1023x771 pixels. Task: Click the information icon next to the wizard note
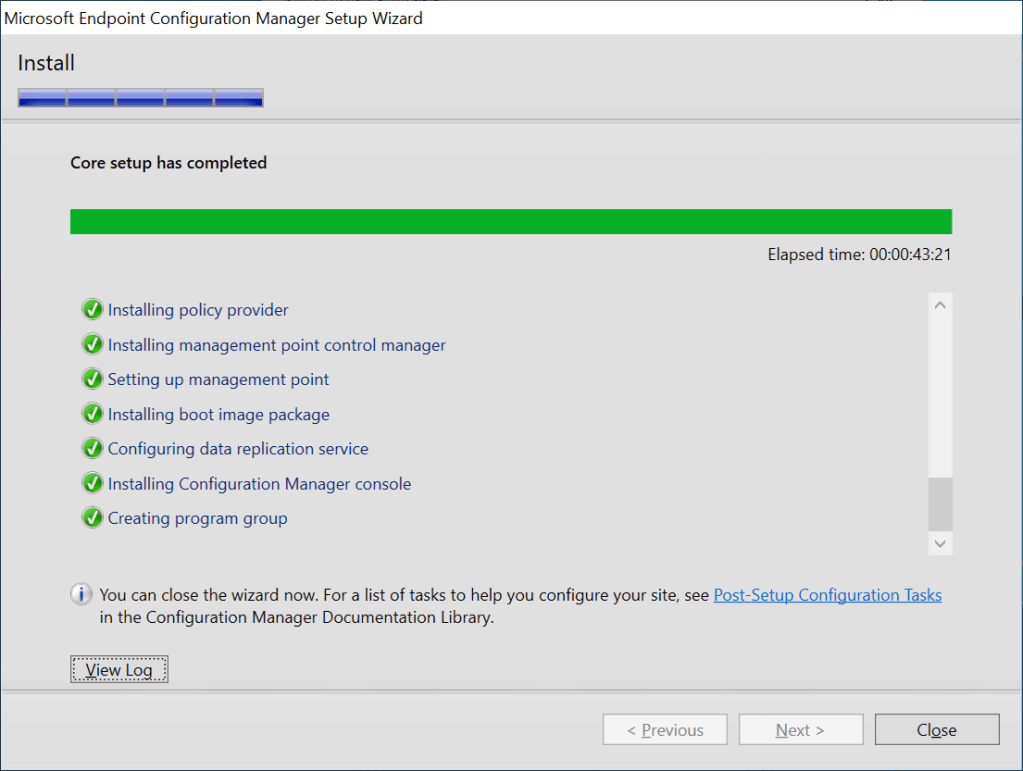82,595
